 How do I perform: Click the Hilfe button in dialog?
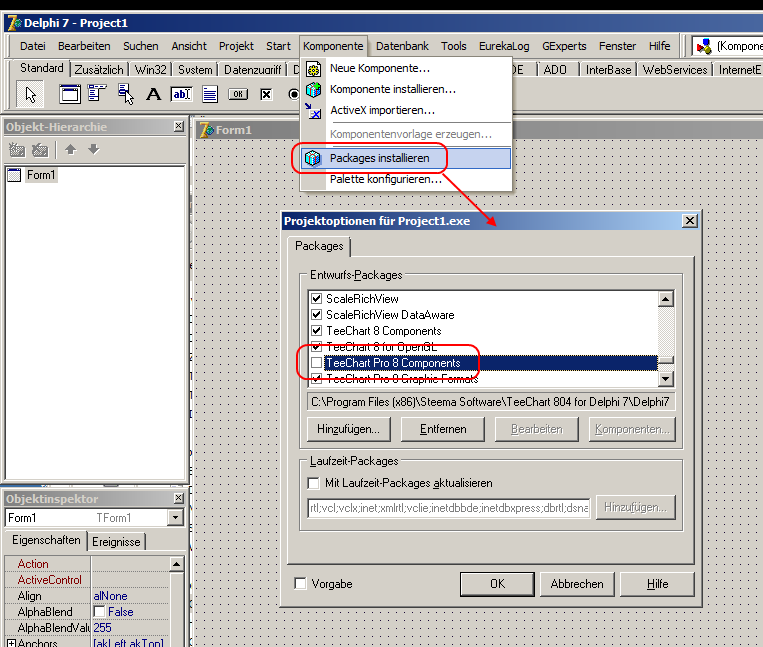(657, 584)
